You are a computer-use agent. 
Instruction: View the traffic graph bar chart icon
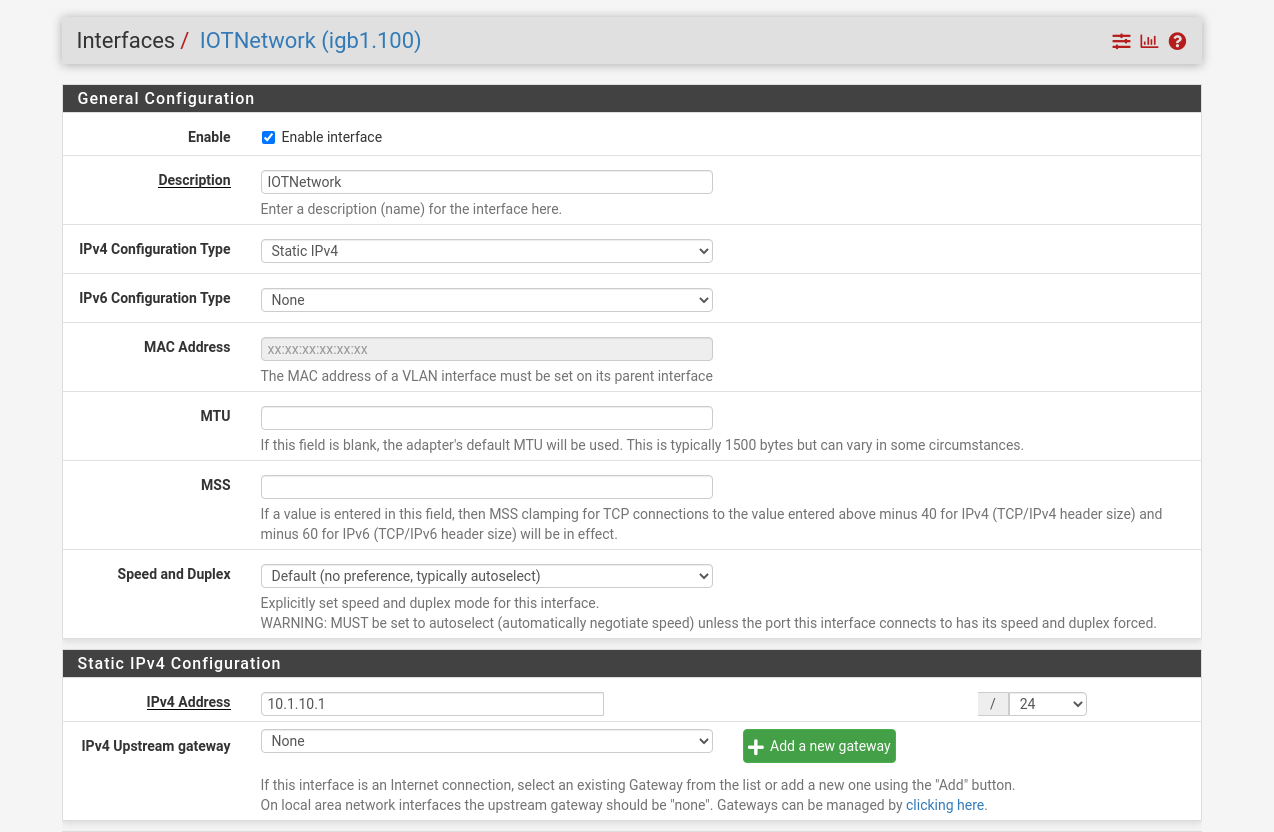pos(1148,41)
